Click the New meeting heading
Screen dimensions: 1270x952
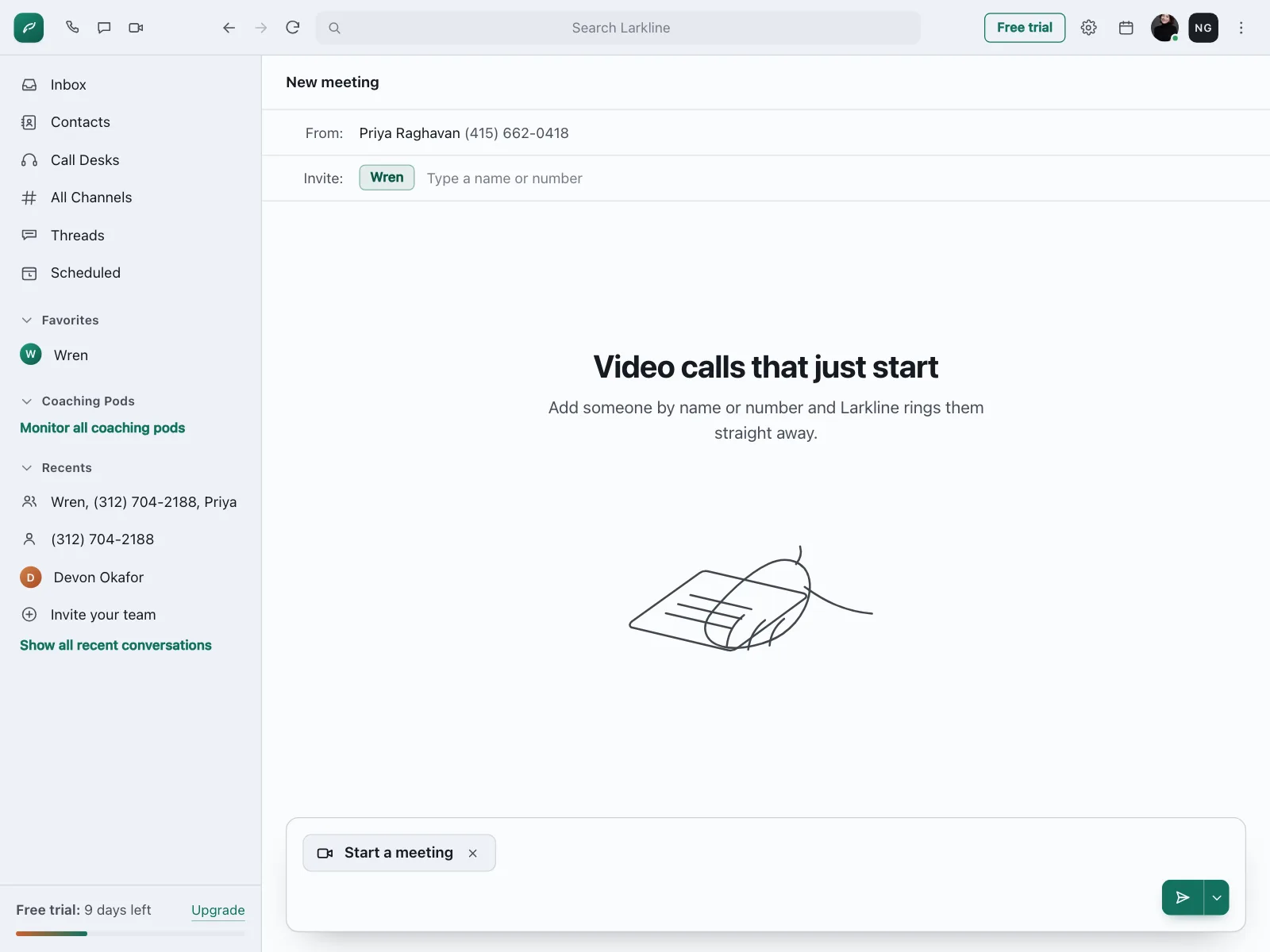coord(333,83)
